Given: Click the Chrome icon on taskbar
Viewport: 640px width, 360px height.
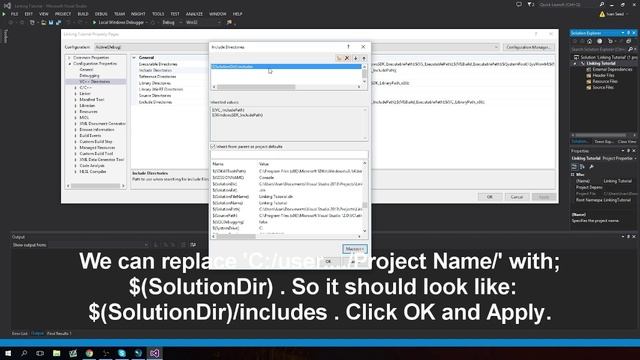Looking at the screenshot, I should click(89, 353).
